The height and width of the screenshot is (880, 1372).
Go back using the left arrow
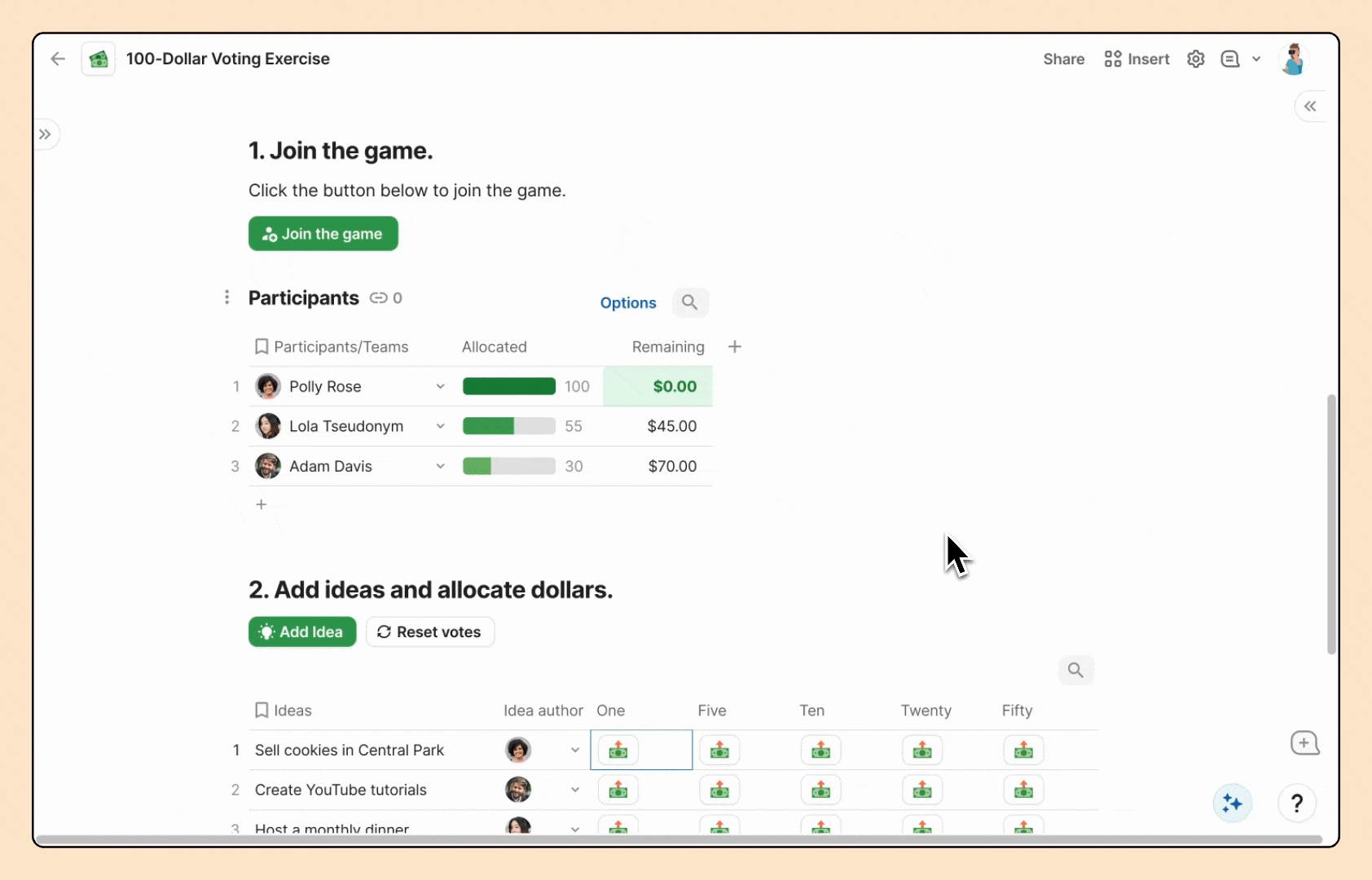58,59
